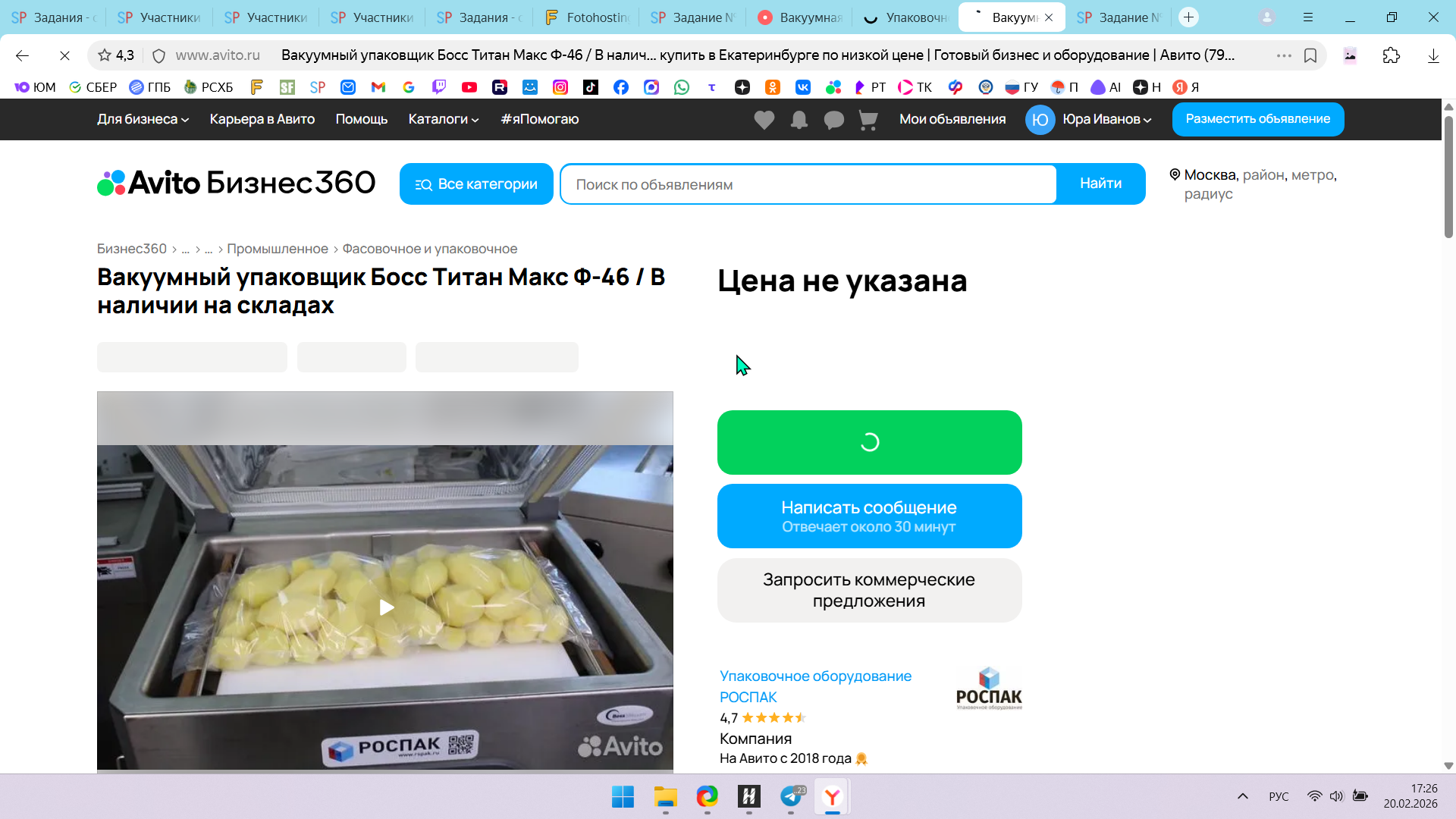
Task: Stop page loading with X button
Action: click(x=64, y=55)
